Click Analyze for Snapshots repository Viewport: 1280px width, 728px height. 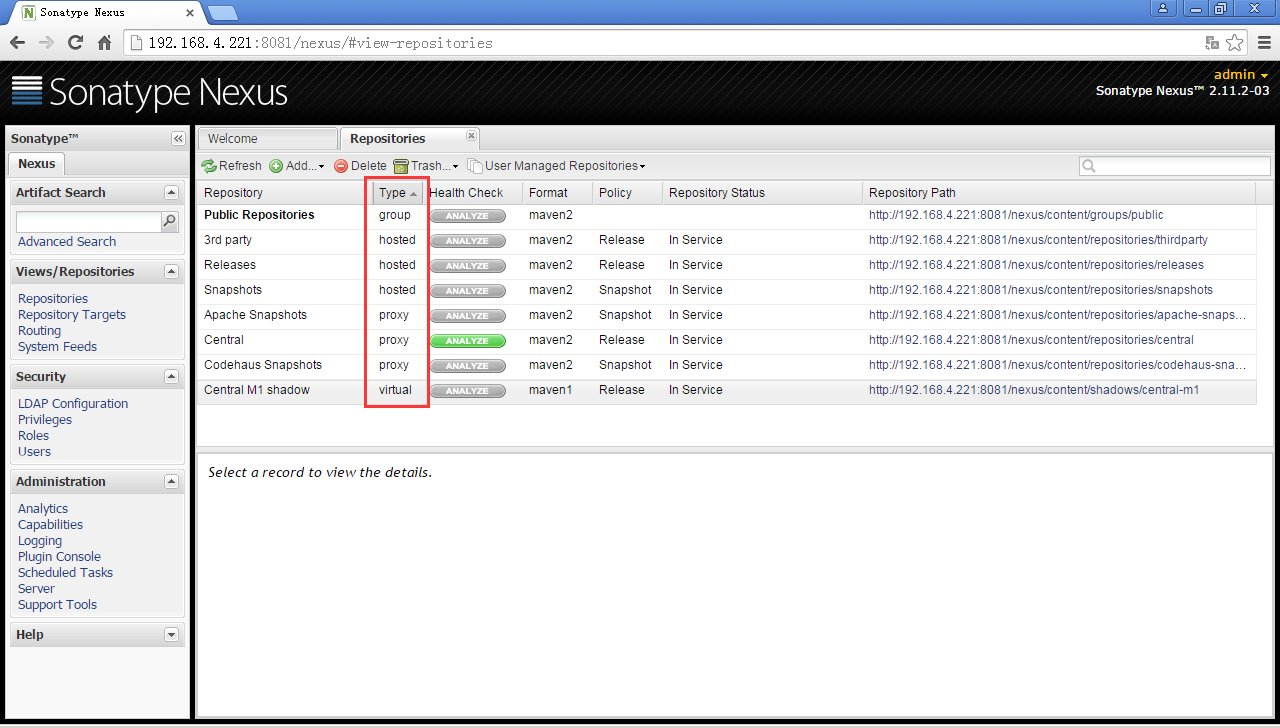(x=467, y=290)
